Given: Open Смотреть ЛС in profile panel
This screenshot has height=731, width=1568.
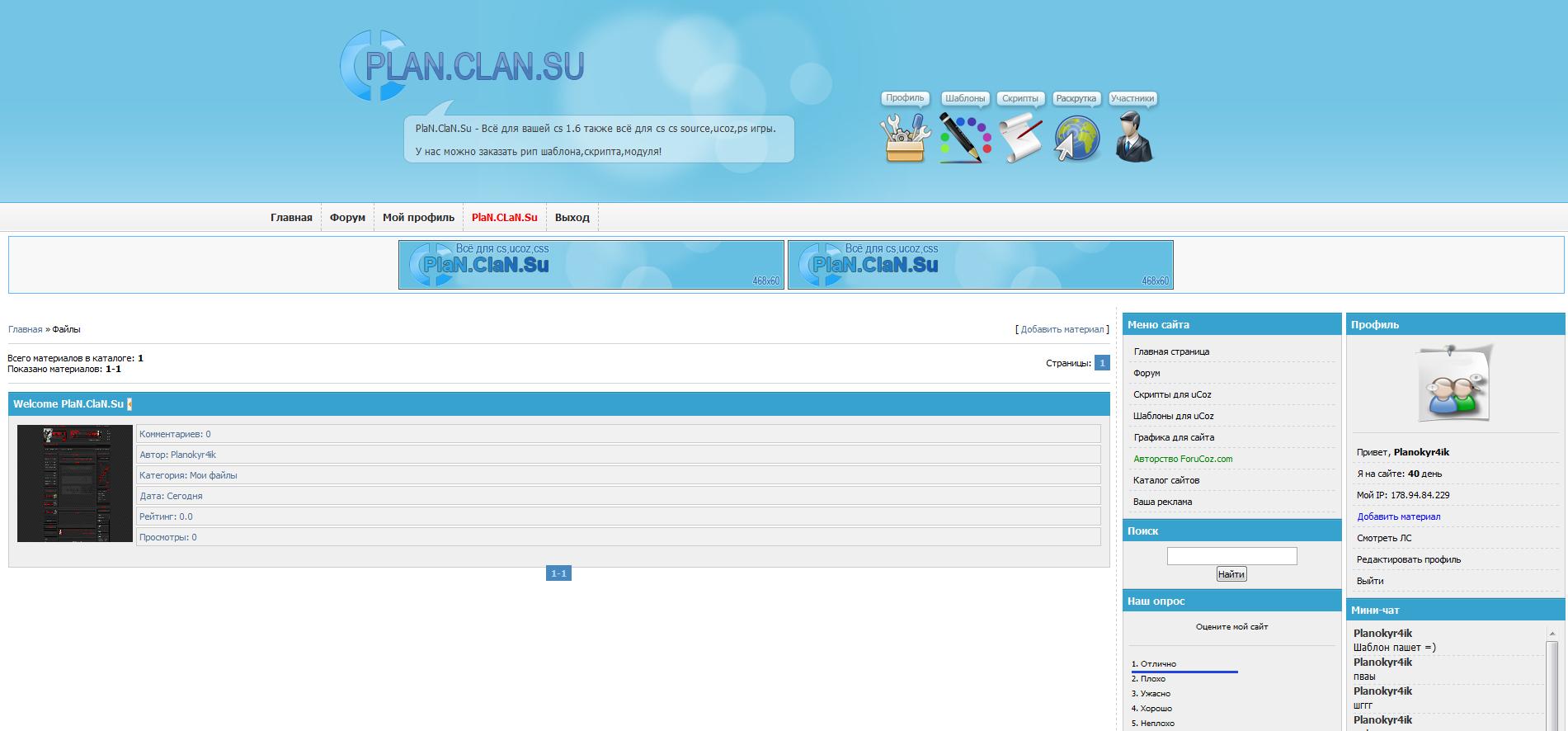Looking at the screenshot, I should click(1384, 538).
